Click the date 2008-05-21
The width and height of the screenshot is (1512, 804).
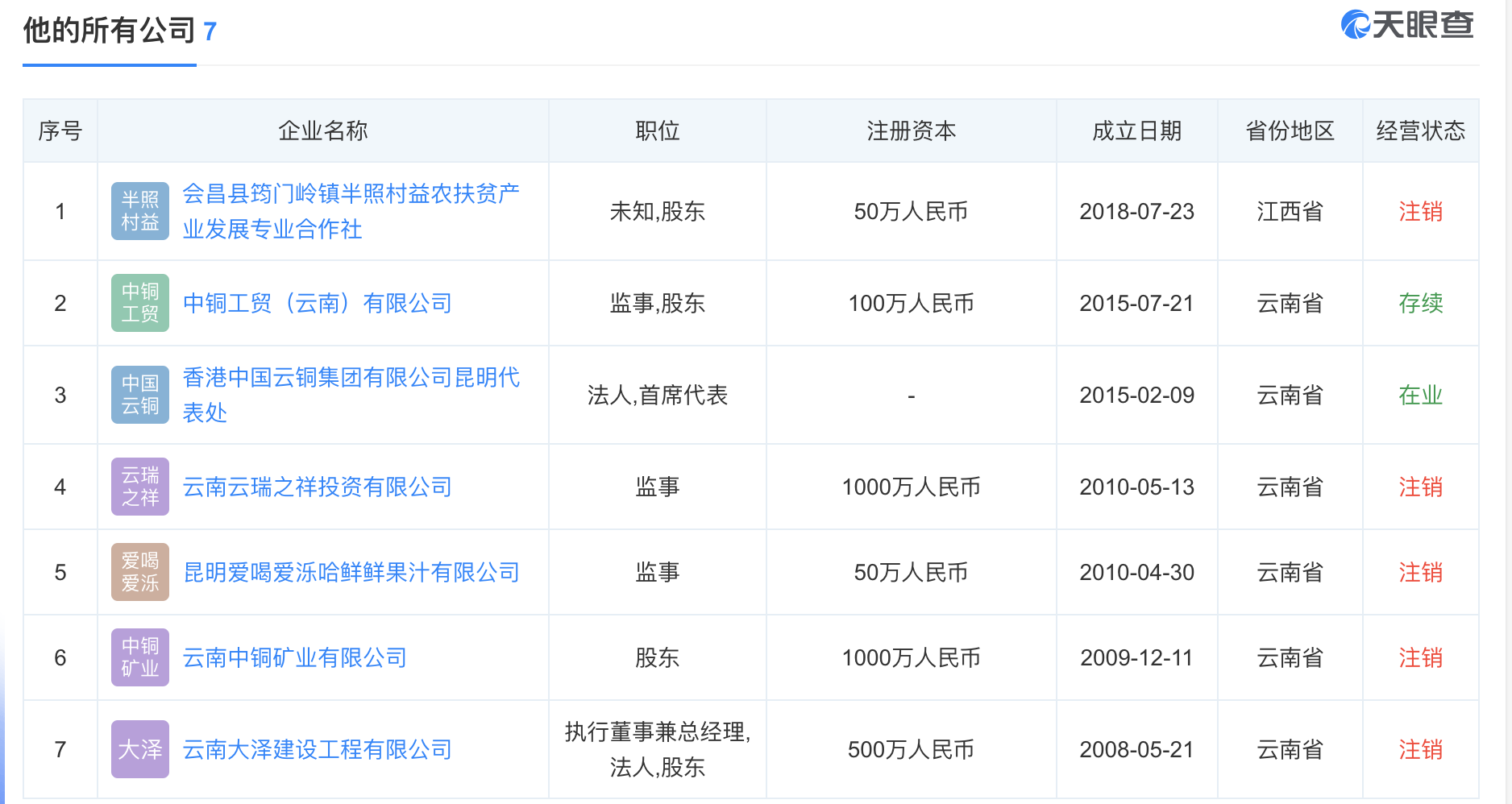1137,749
